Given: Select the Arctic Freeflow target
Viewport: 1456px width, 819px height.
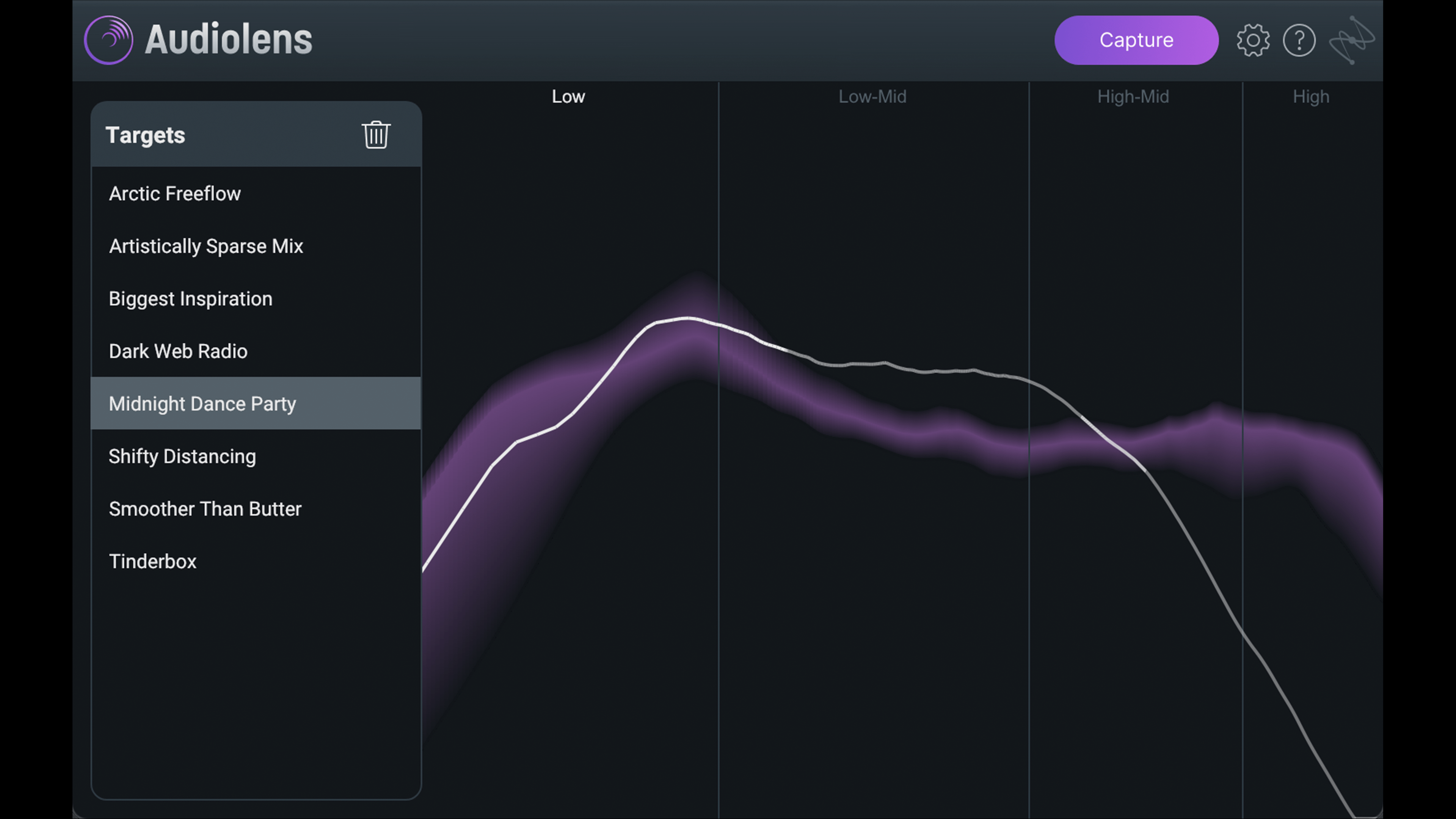Looking at the screenshot, I should 256,193.
